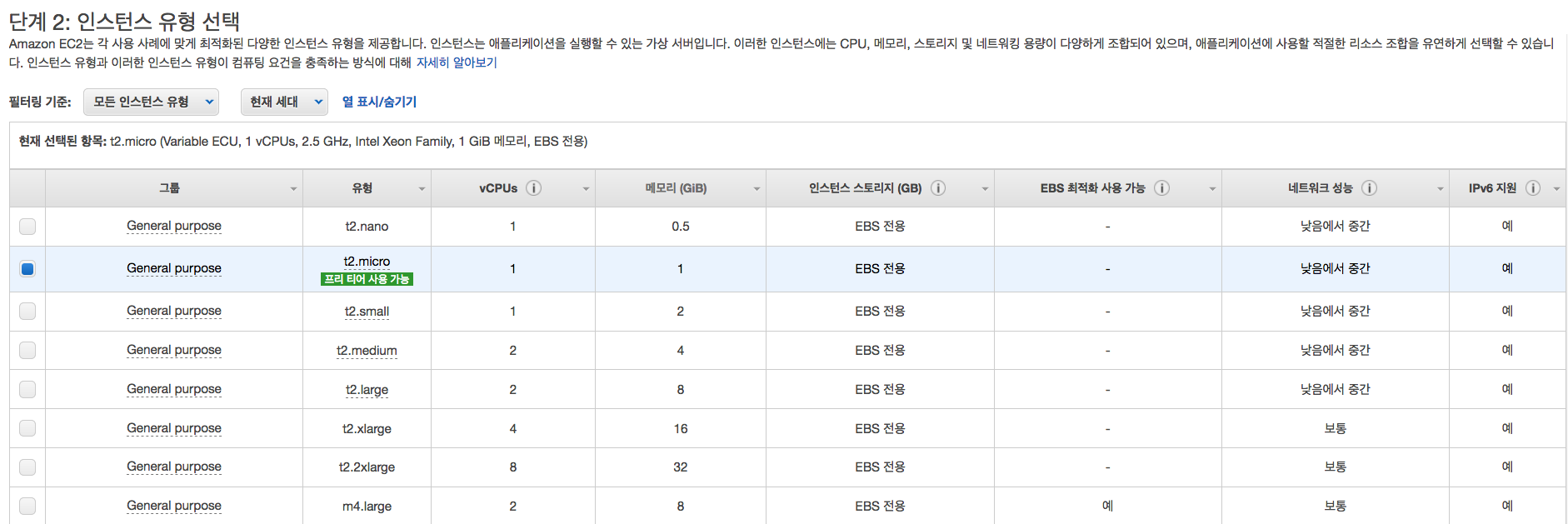The width and height of the screenshot is (1568, 524).
Task: Follow the 자세히 알아보기 link
Action: point(457,62)
